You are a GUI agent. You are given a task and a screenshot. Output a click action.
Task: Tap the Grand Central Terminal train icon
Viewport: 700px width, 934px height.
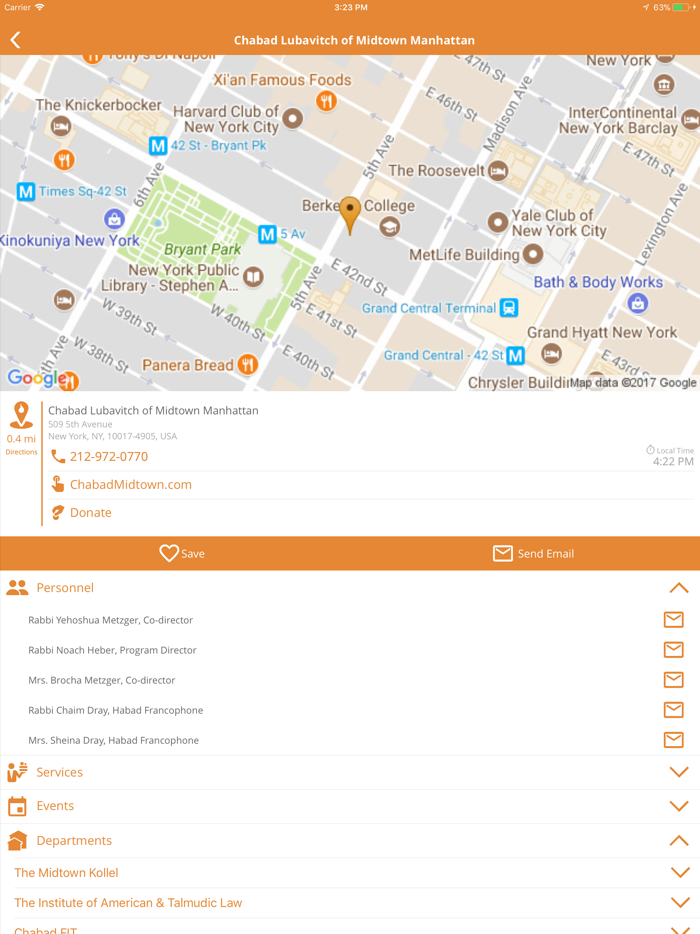coord(509,308)
